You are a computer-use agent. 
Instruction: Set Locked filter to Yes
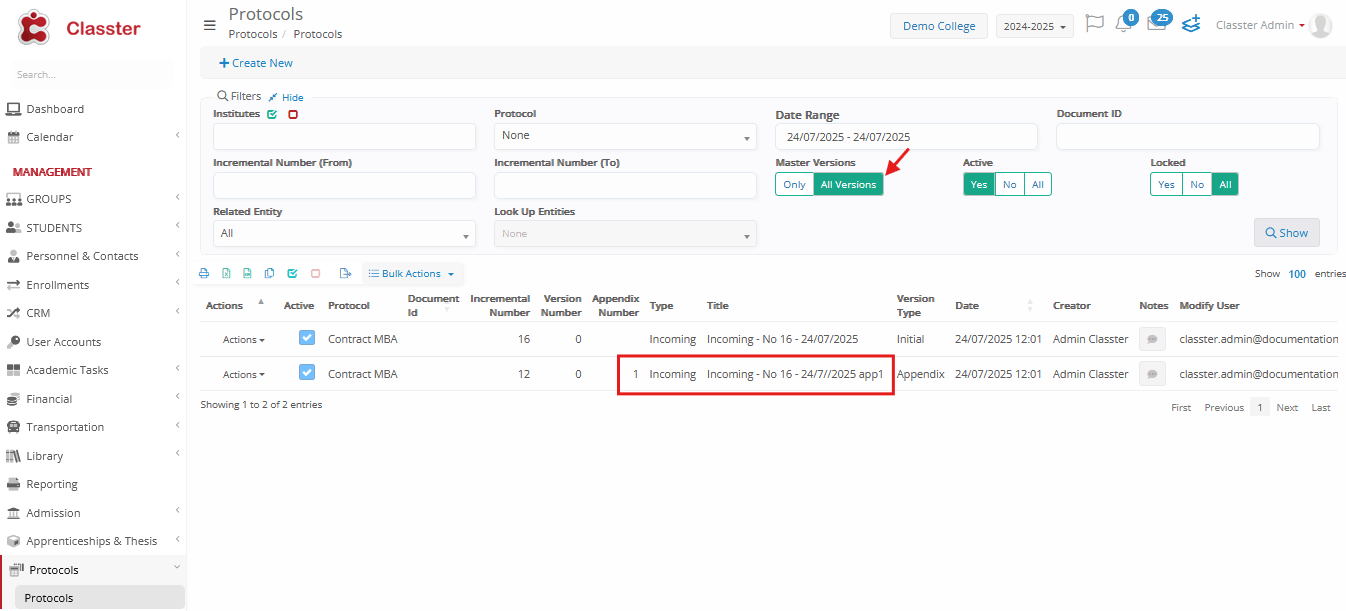coord(1166,184)
